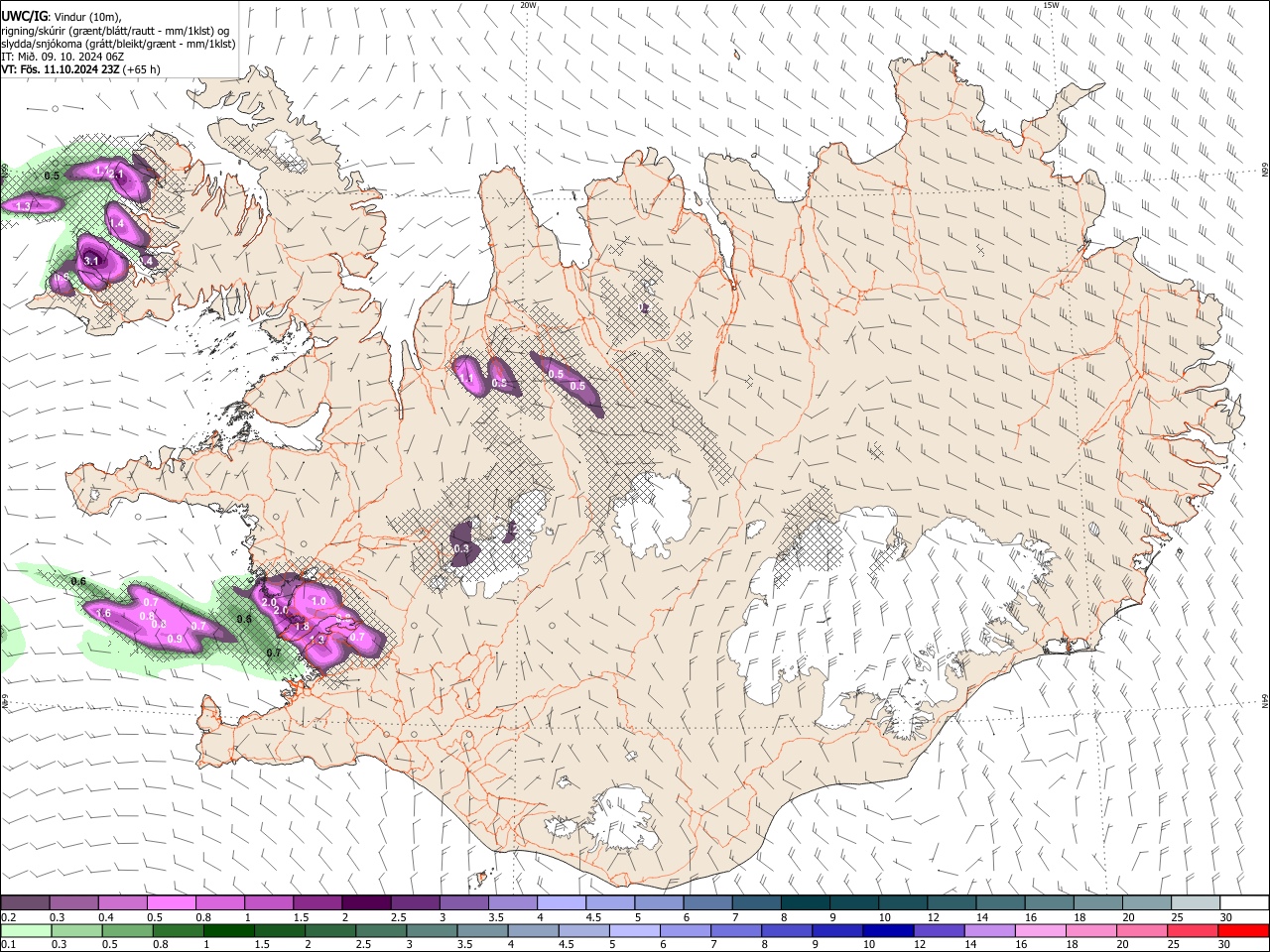The height and width of the screenshot is (952, 1270).
Task: Click the 0.9 snowfall value southwest offshore
Action: tap(175, 640)
